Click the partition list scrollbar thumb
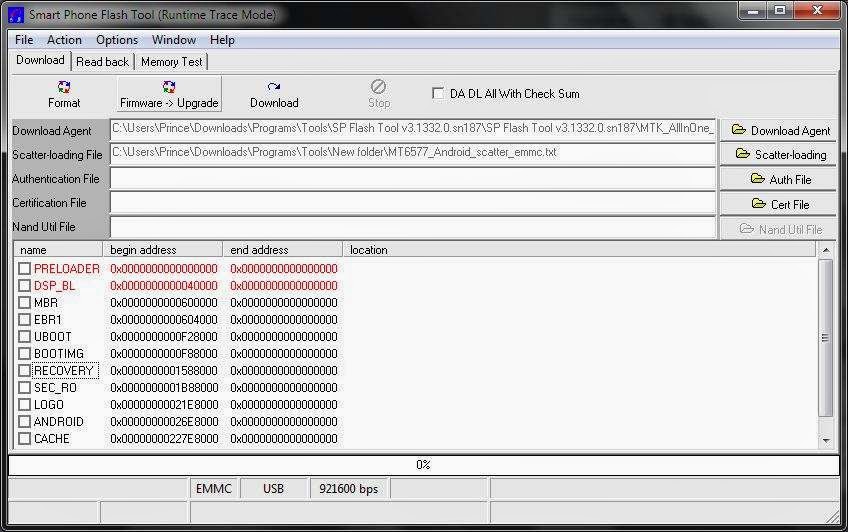848x532 pixels. (825, 337)
